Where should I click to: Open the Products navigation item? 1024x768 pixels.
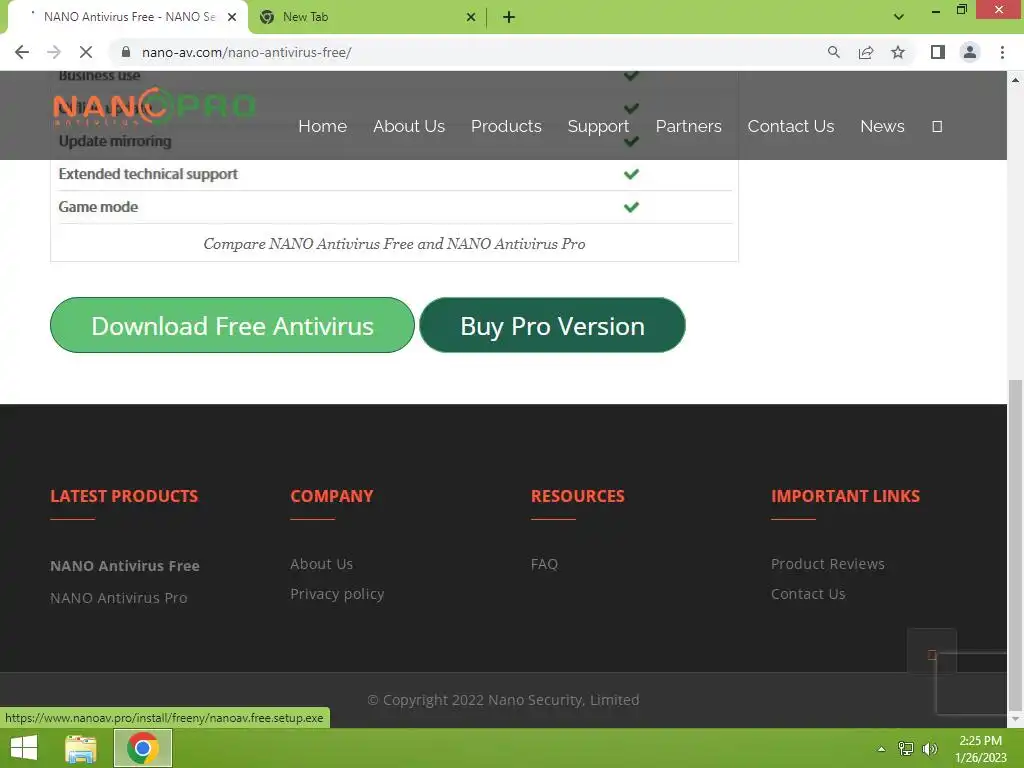(506, 126)
